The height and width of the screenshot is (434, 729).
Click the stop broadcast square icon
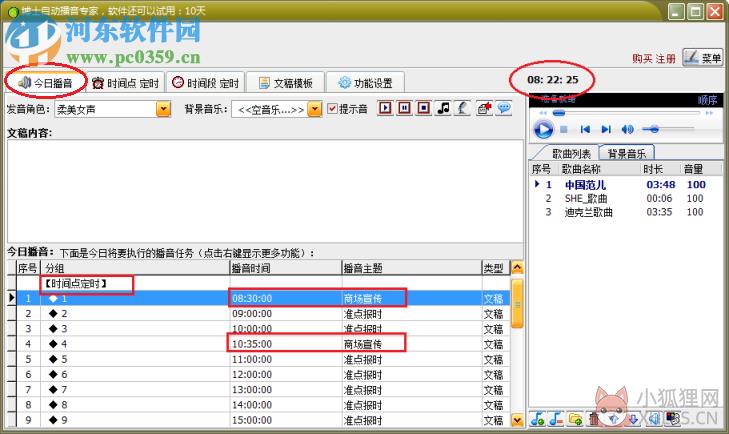[424, 108]
